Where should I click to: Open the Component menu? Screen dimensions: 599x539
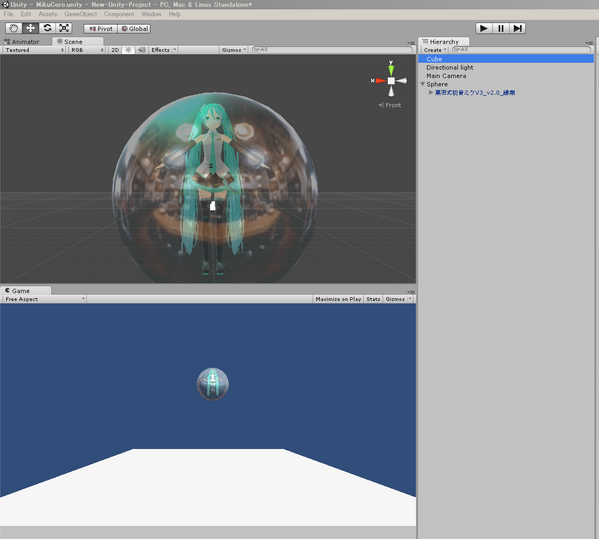119,14
